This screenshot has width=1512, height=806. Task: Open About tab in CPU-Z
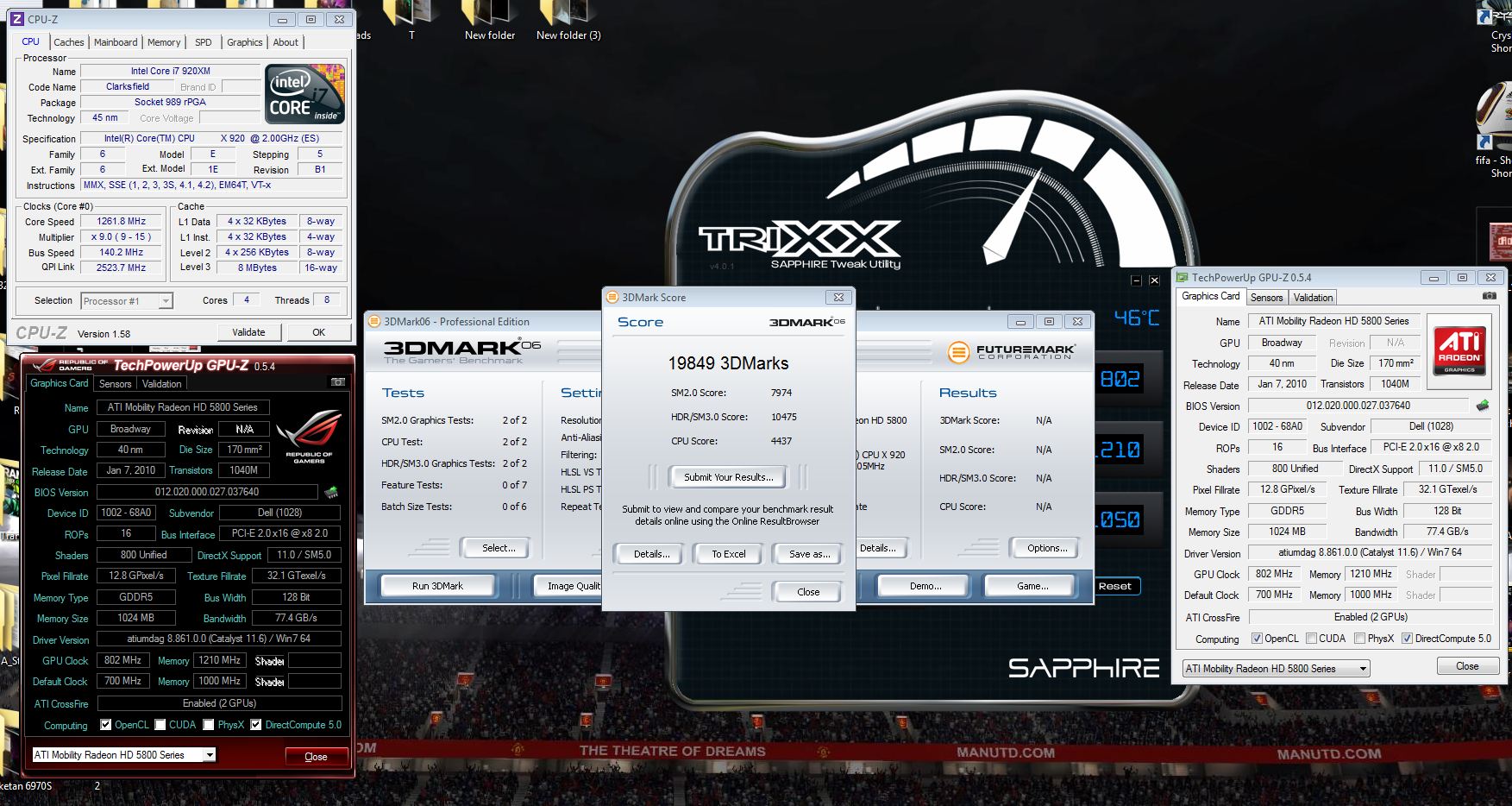285,42
